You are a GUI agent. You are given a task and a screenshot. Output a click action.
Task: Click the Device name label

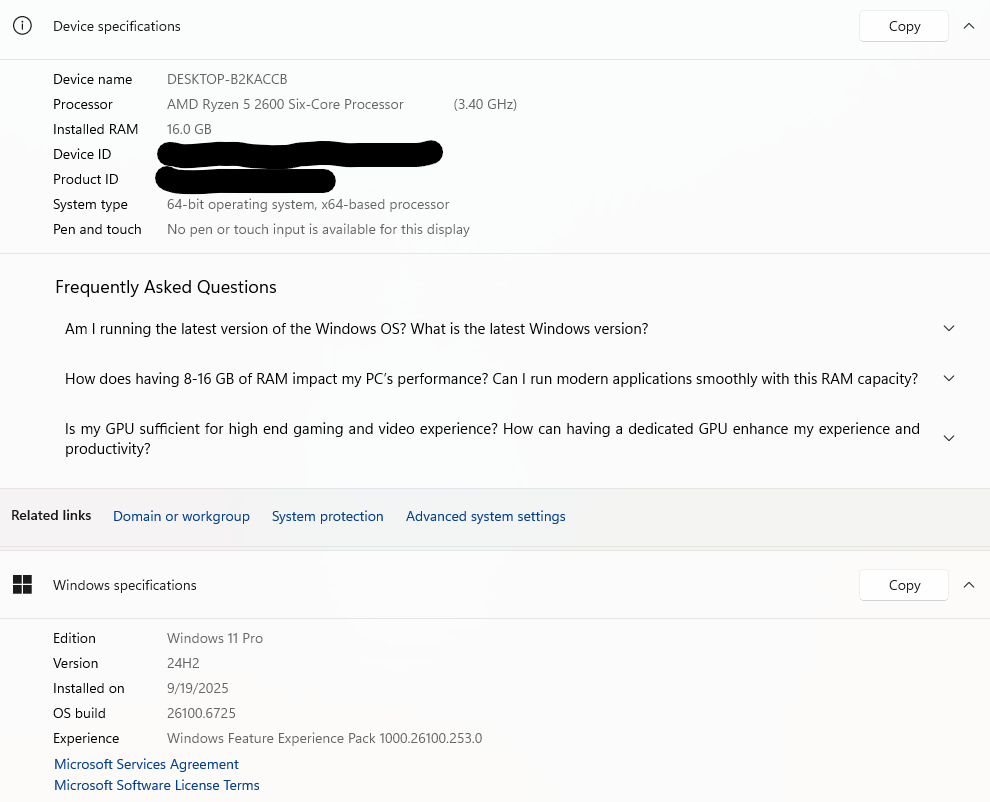93,79
